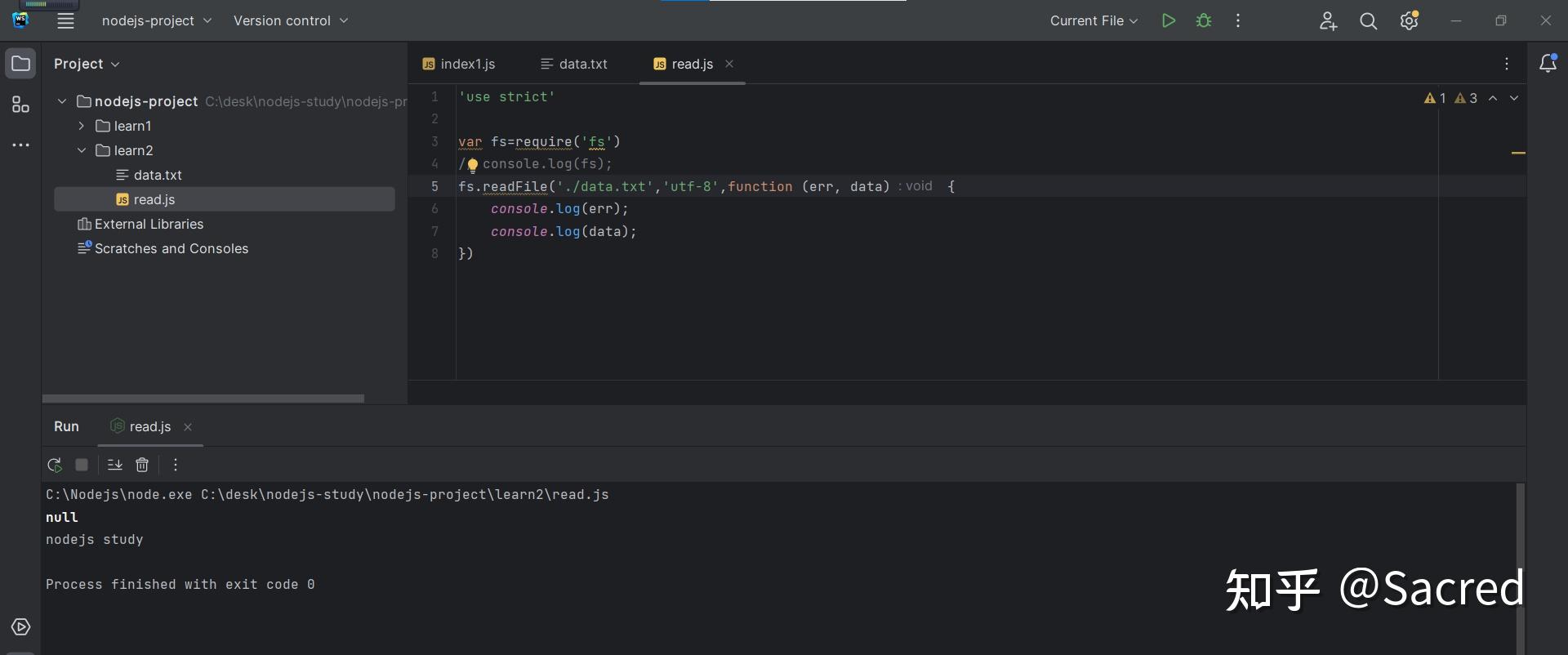
Task: Collapse the learn2 folder
Action: (x=82, y=150)
